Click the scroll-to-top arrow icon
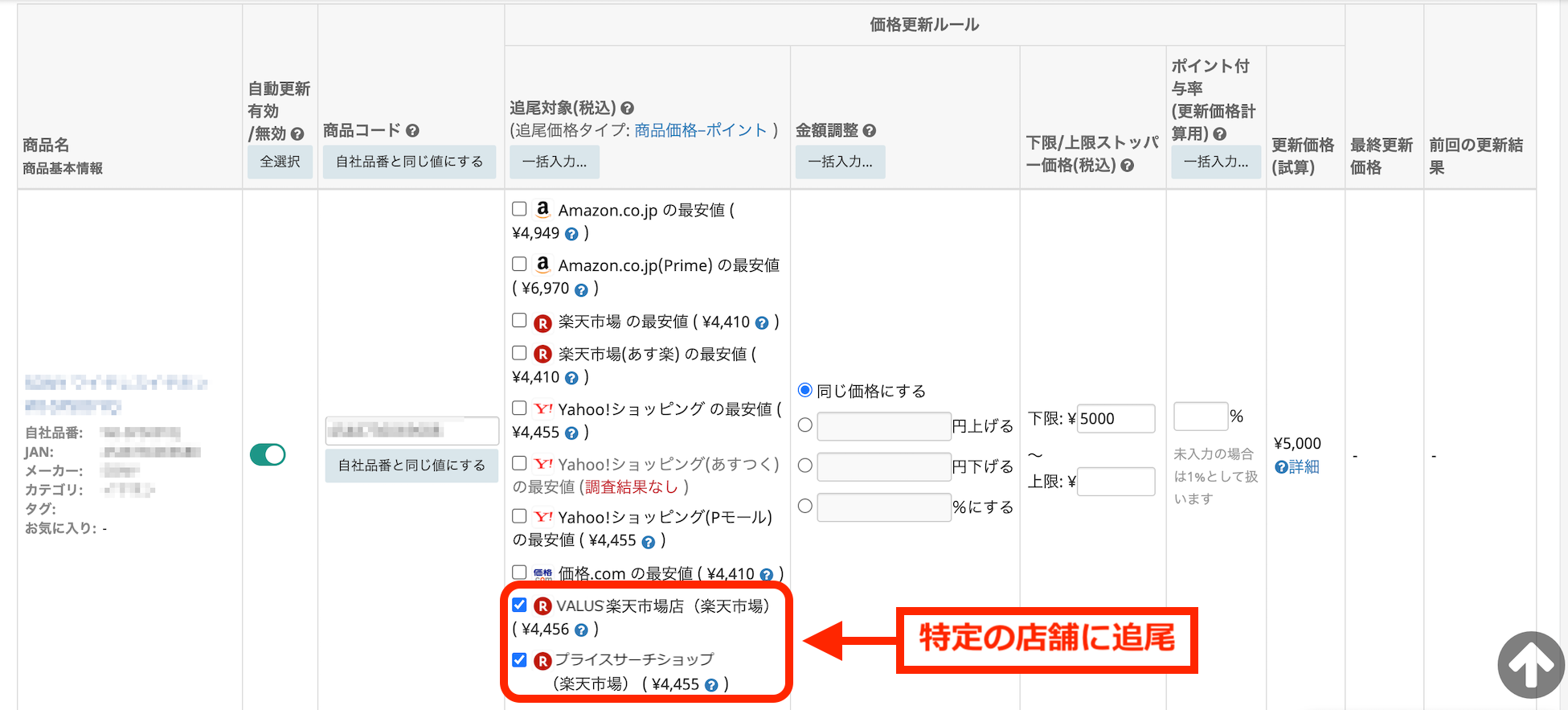 coord(1530,664)
